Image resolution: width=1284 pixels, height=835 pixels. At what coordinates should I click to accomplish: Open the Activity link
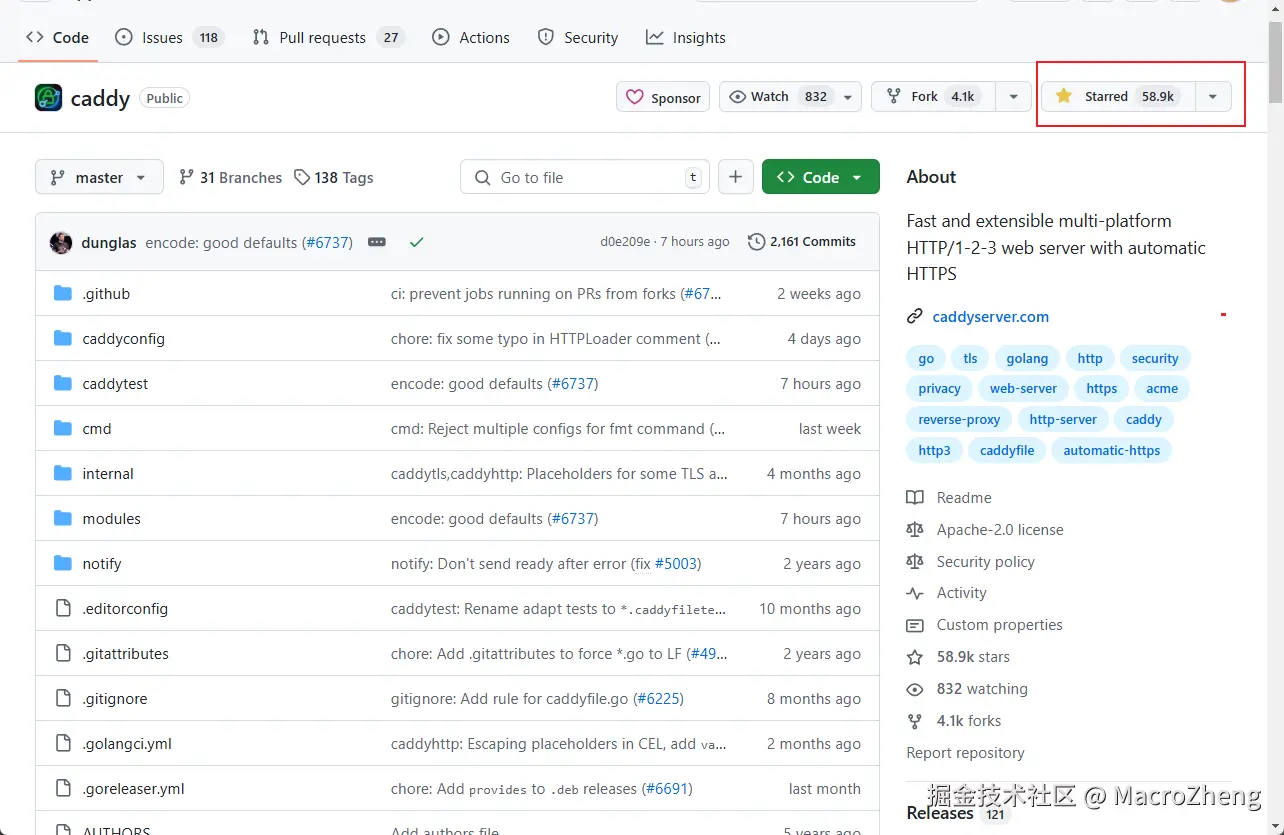[x=946, y=593]
